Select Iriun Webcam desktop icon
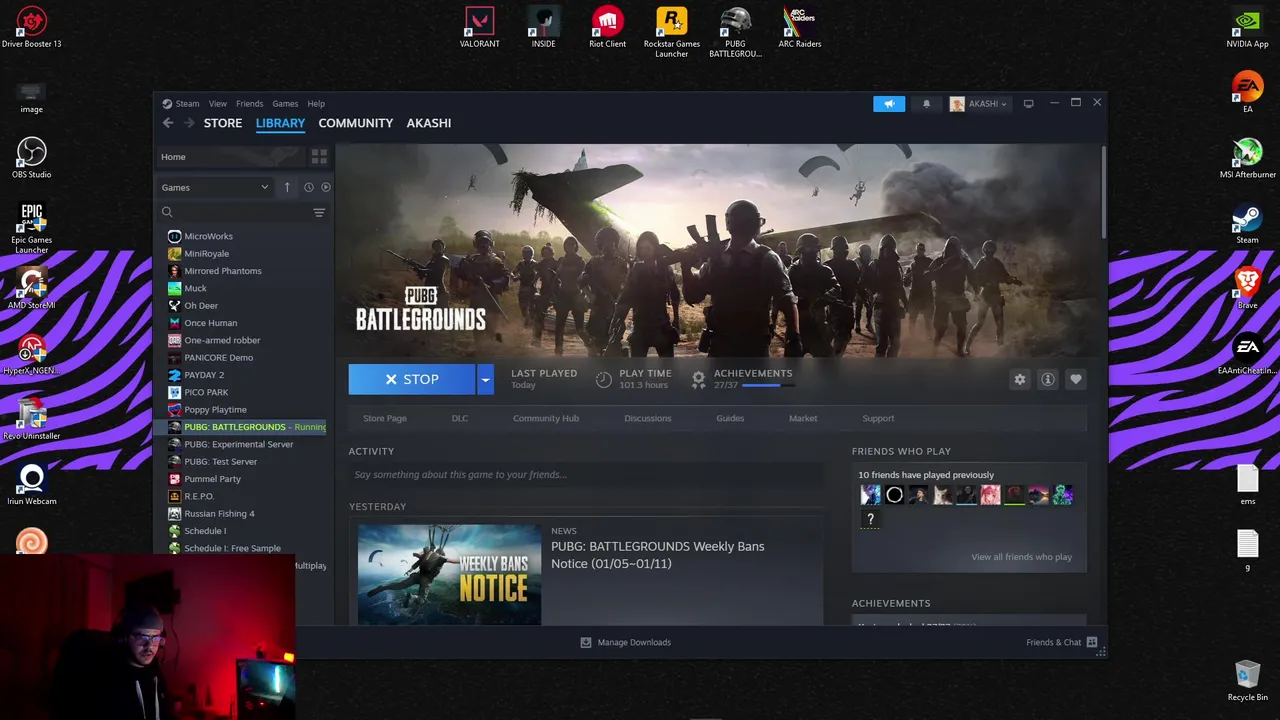This screenshot has width=1280, height=720. pos(31,485)
